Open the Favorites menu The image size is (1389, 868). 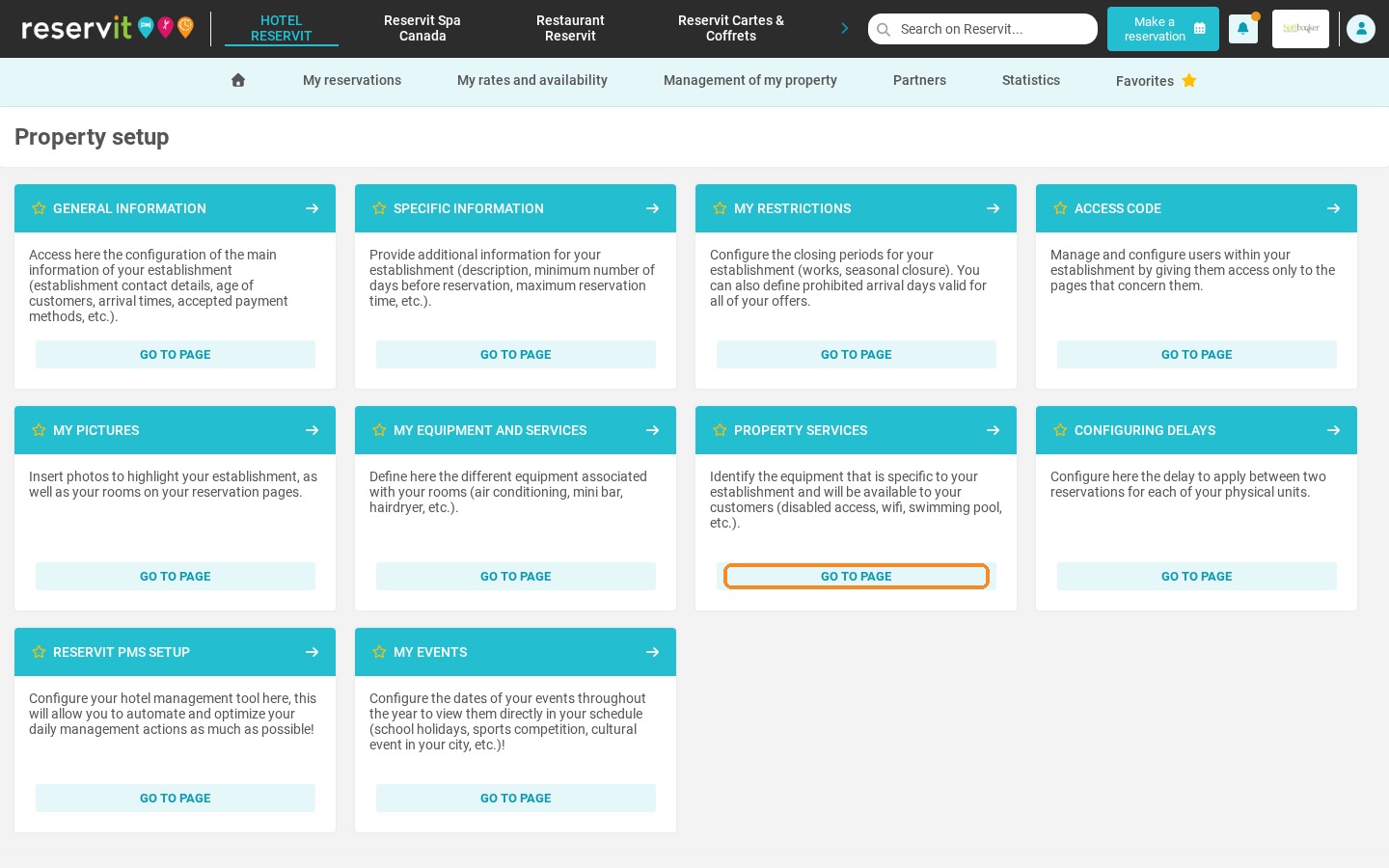pos(1157,81)
